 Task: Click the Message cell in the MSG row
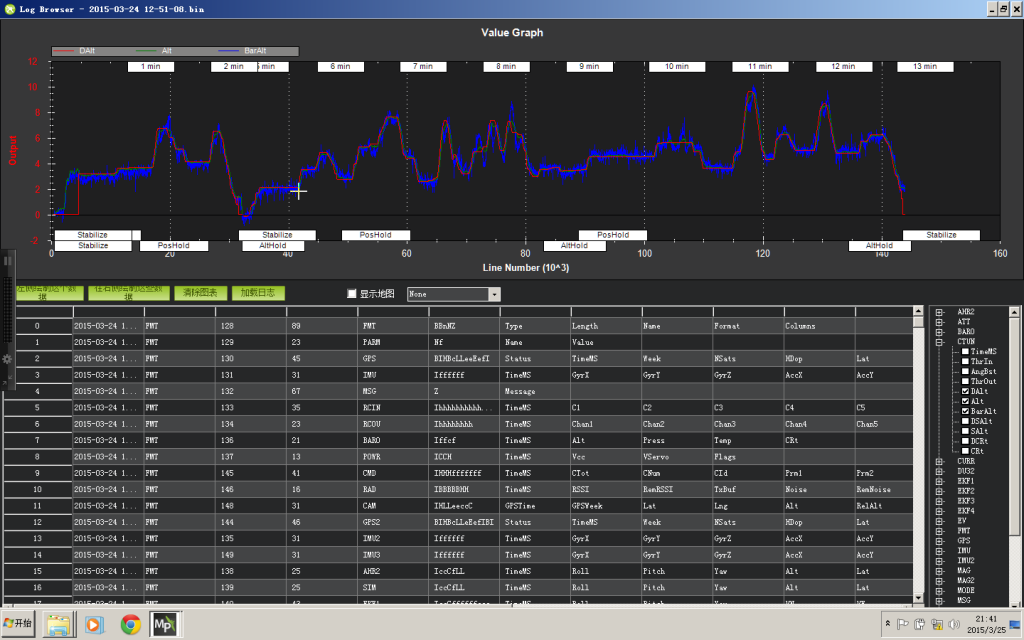tap(536, 391)
